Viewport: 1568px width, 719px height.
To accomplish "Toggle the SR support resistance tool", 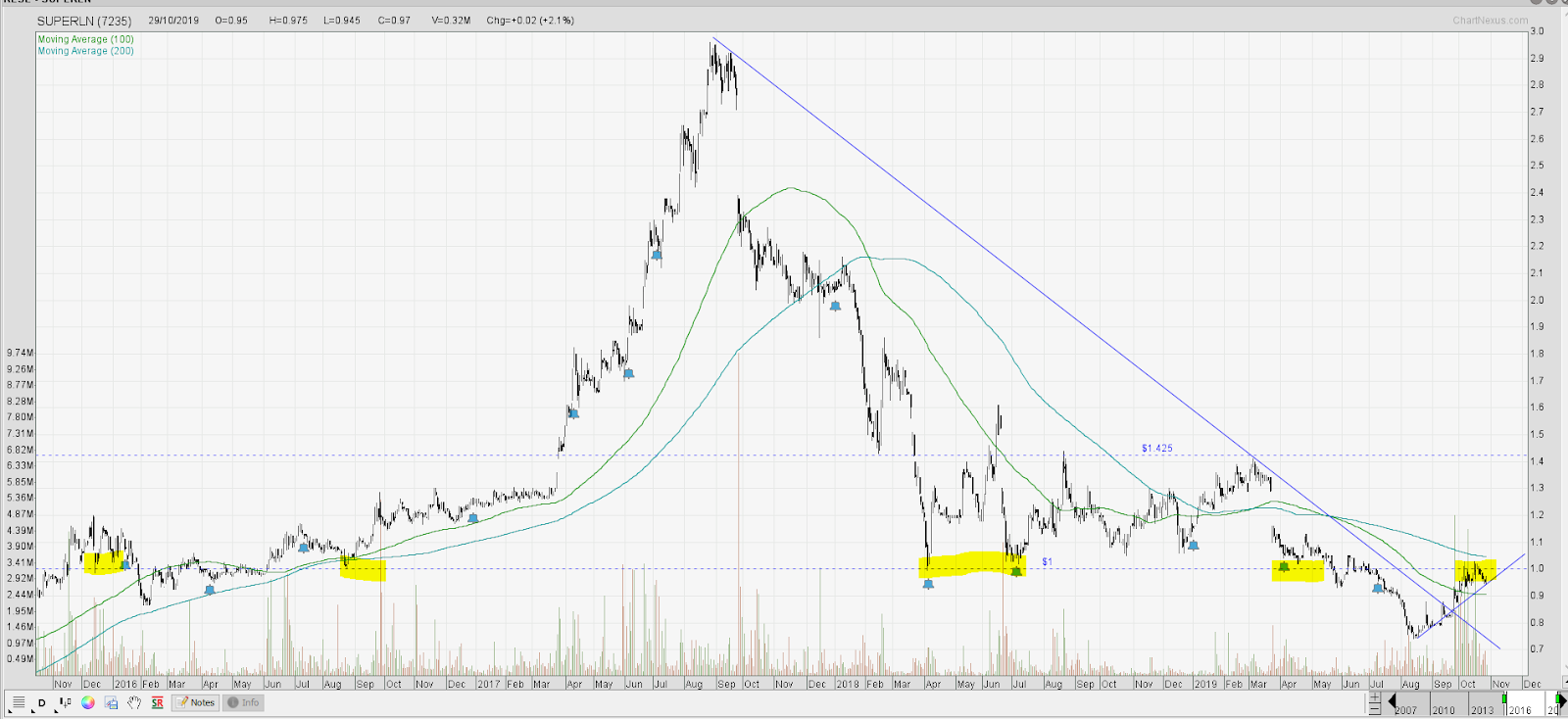I will pyautogui.click(x=157, y=702).
